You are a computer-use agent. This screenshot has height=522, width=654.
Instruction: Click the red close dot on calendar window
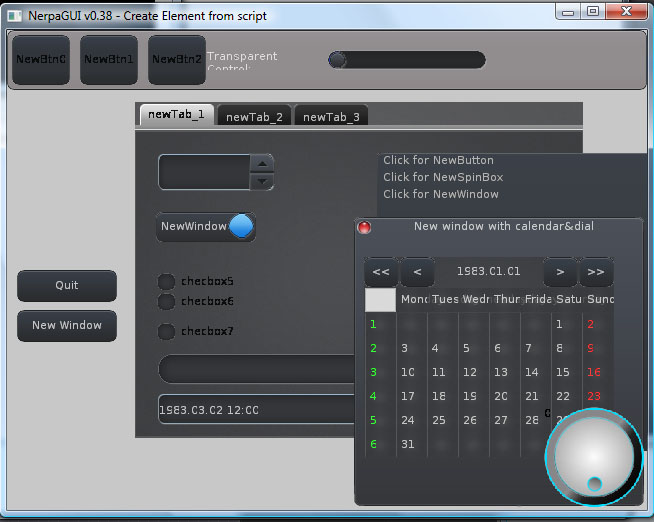(x=365, y=228)
